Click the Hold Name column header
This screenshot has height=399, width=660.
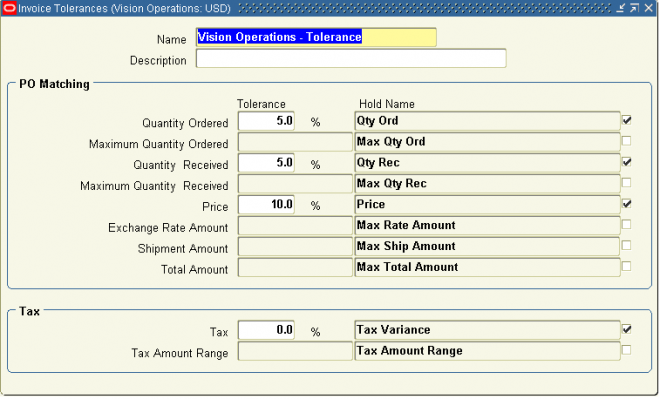pos(386,104)
